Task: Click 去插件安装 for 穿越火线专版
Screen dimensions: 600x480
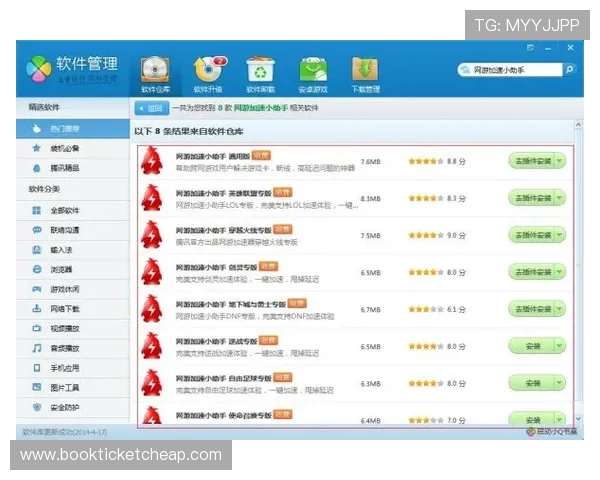Action: pos(531,235)
